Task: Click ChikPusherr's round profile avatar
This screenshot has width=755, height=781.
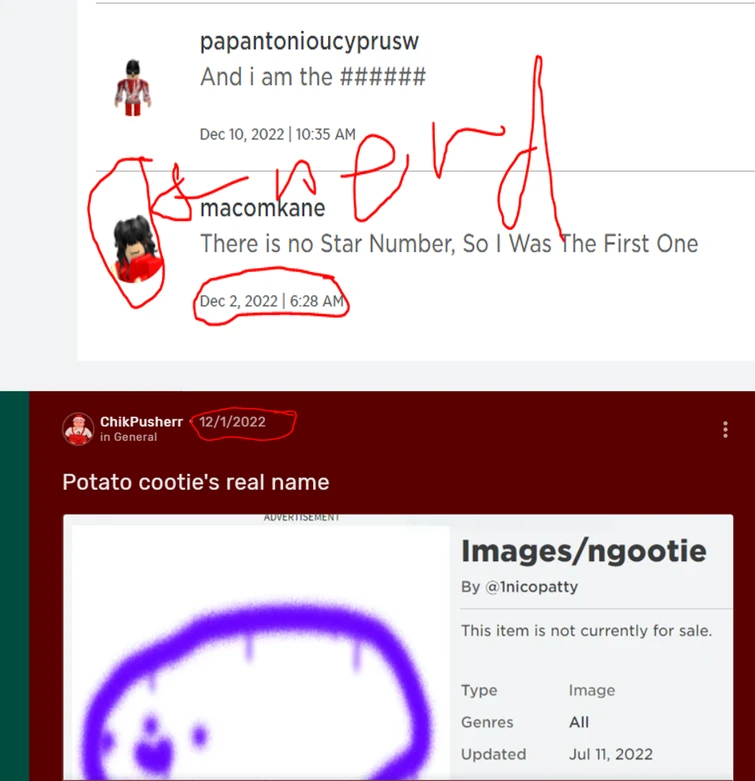Action: (78, 429)
